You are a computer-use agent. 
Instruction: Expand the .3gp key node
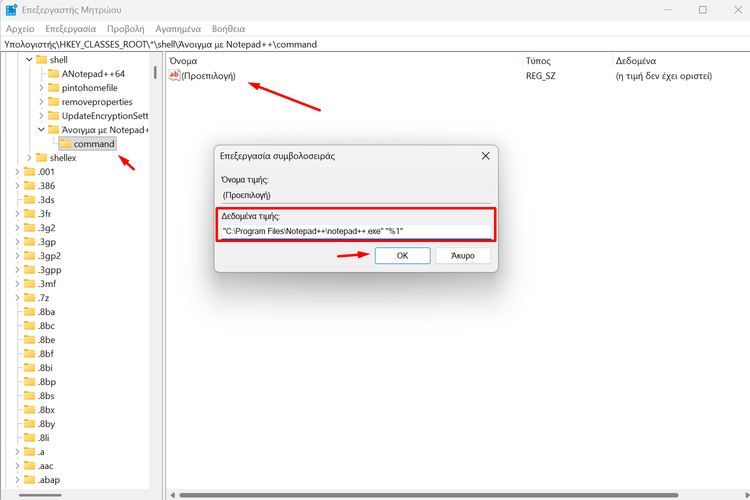(x=17, y=242)
